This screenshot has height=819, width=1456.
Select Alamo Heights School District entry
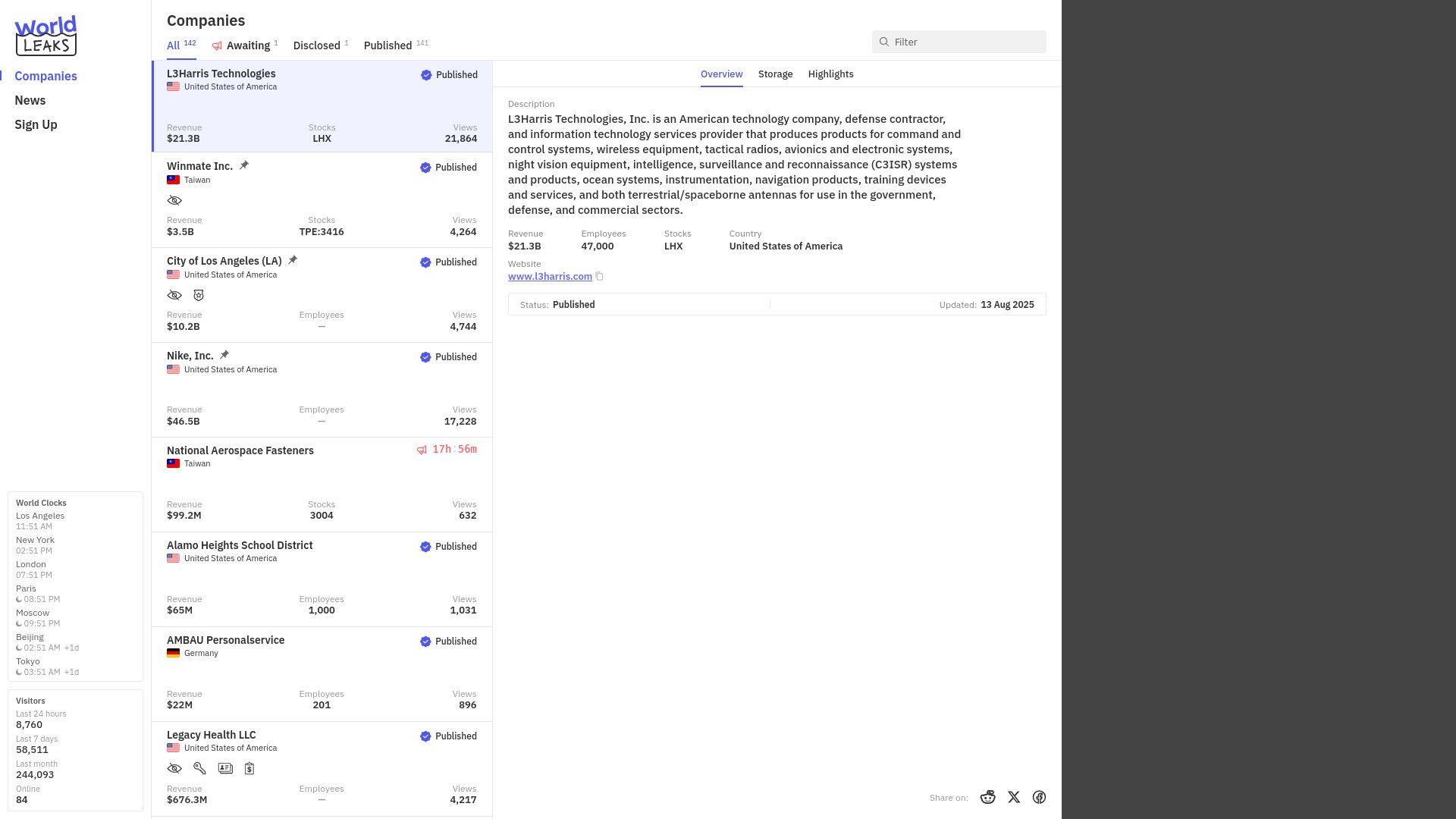pos(322,579)
